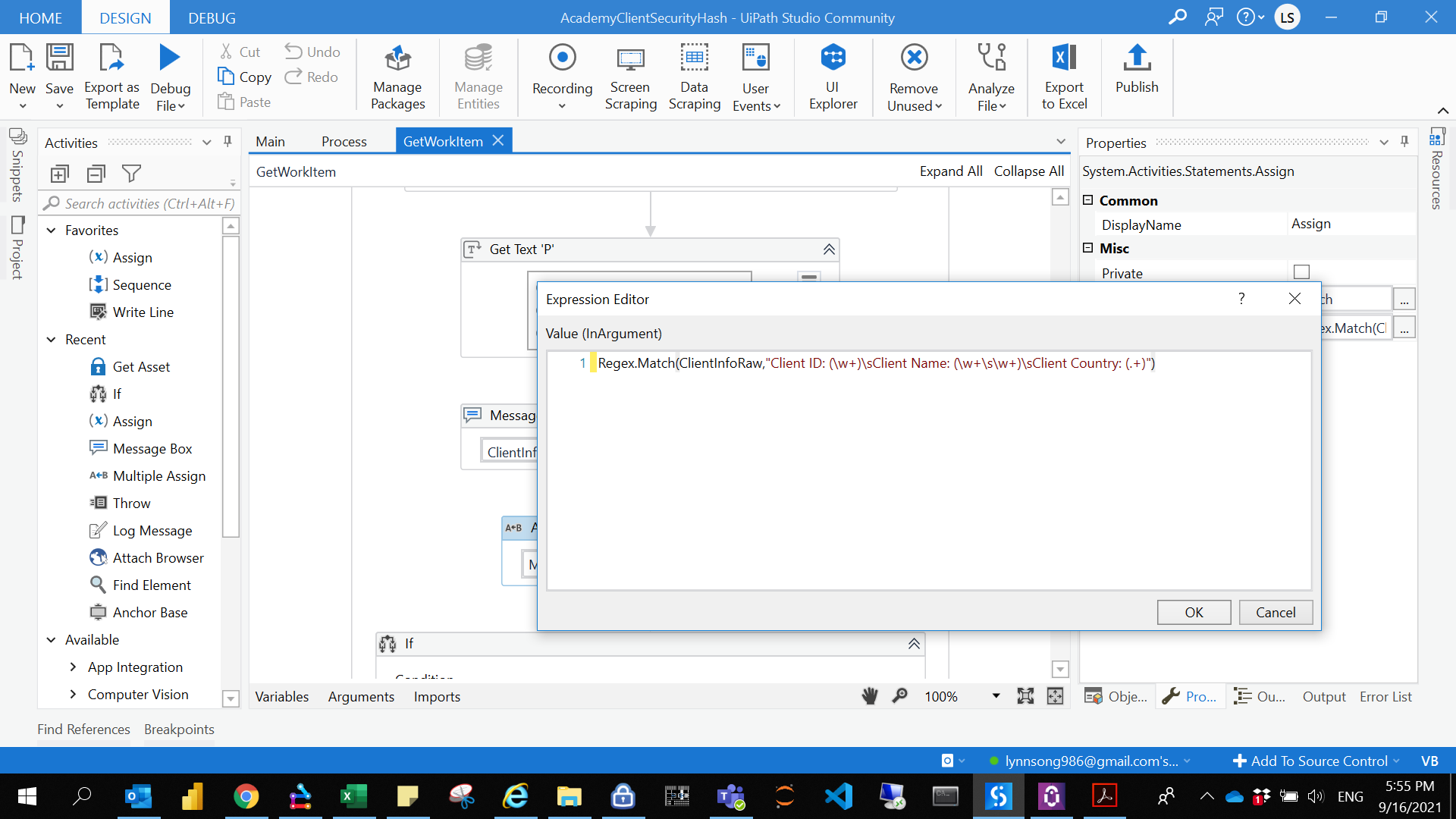Open designer search magnifier icon
This screenshot has height=819, width=1456.
tap(900, 696)
